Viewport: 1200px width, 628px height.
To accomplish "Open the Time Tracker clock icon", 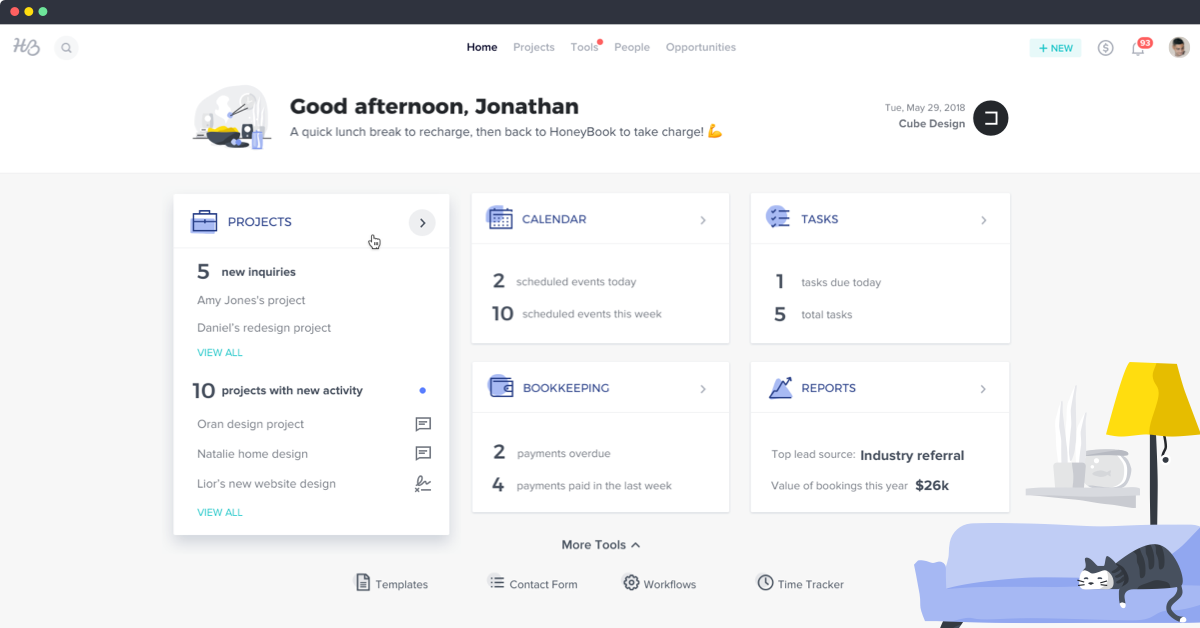I will coord(764,583).
